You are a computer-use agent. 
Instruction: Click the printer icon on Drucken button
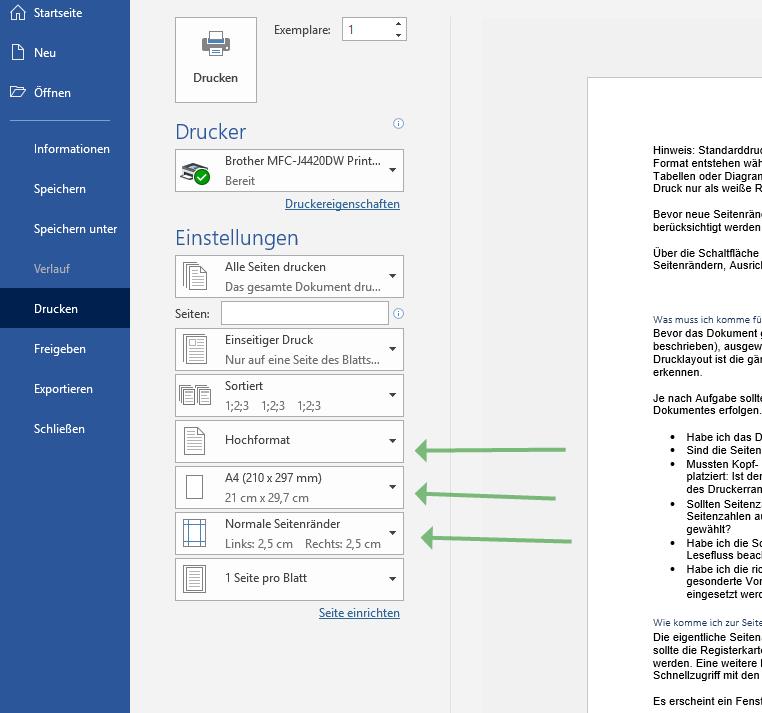(216, 45)
